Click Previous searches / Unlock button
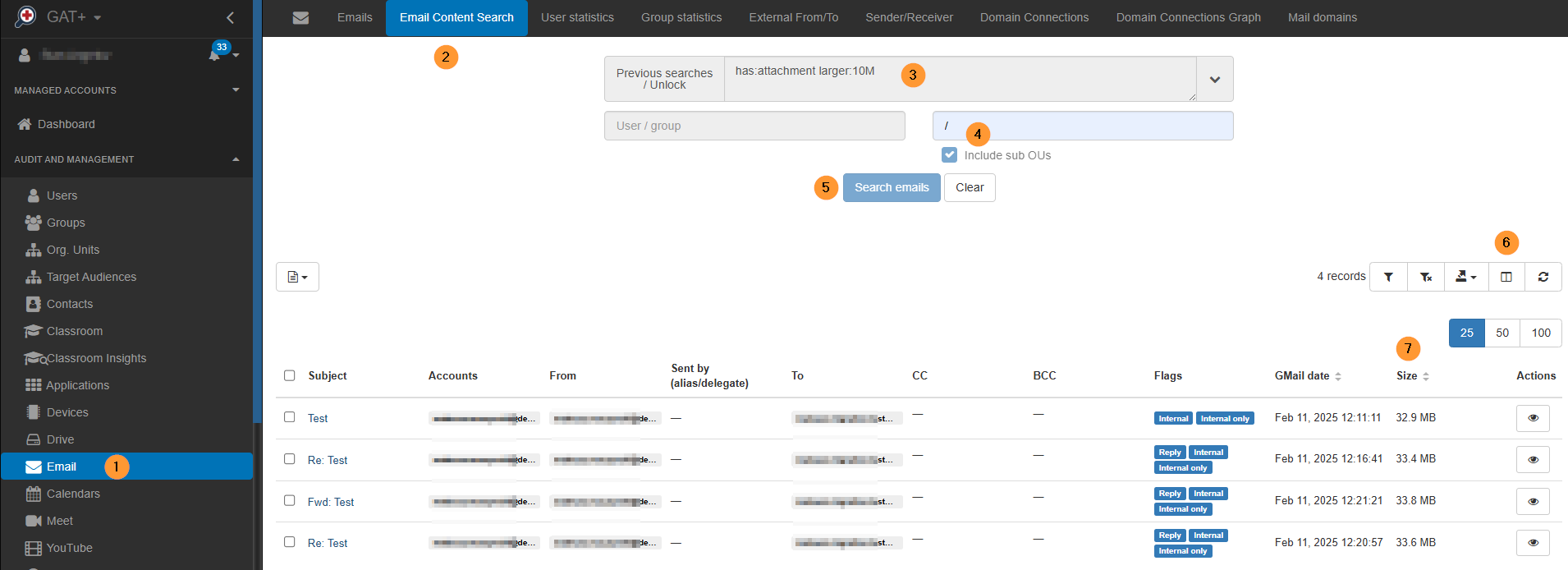The height and width of the screenshot is (570, 1568). (x=664, y=79)
